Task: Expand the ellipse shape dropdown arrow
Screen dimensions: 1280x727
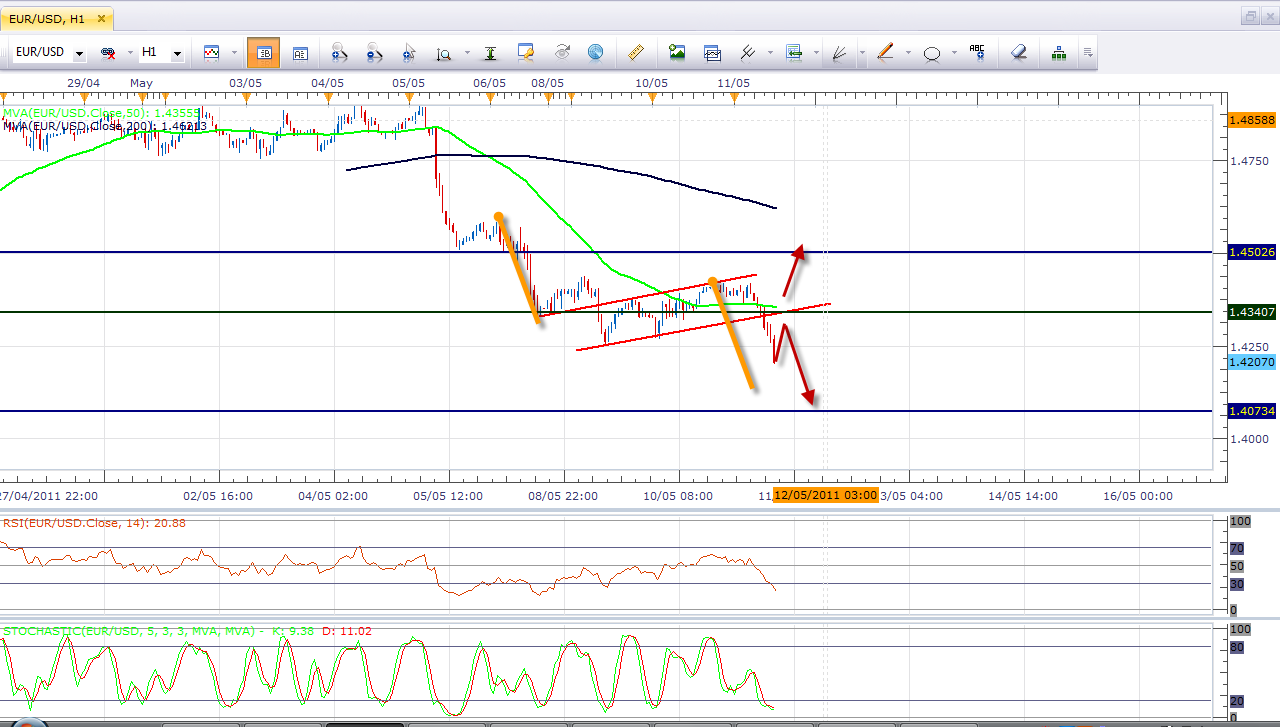Action: [x=954, y=53]
